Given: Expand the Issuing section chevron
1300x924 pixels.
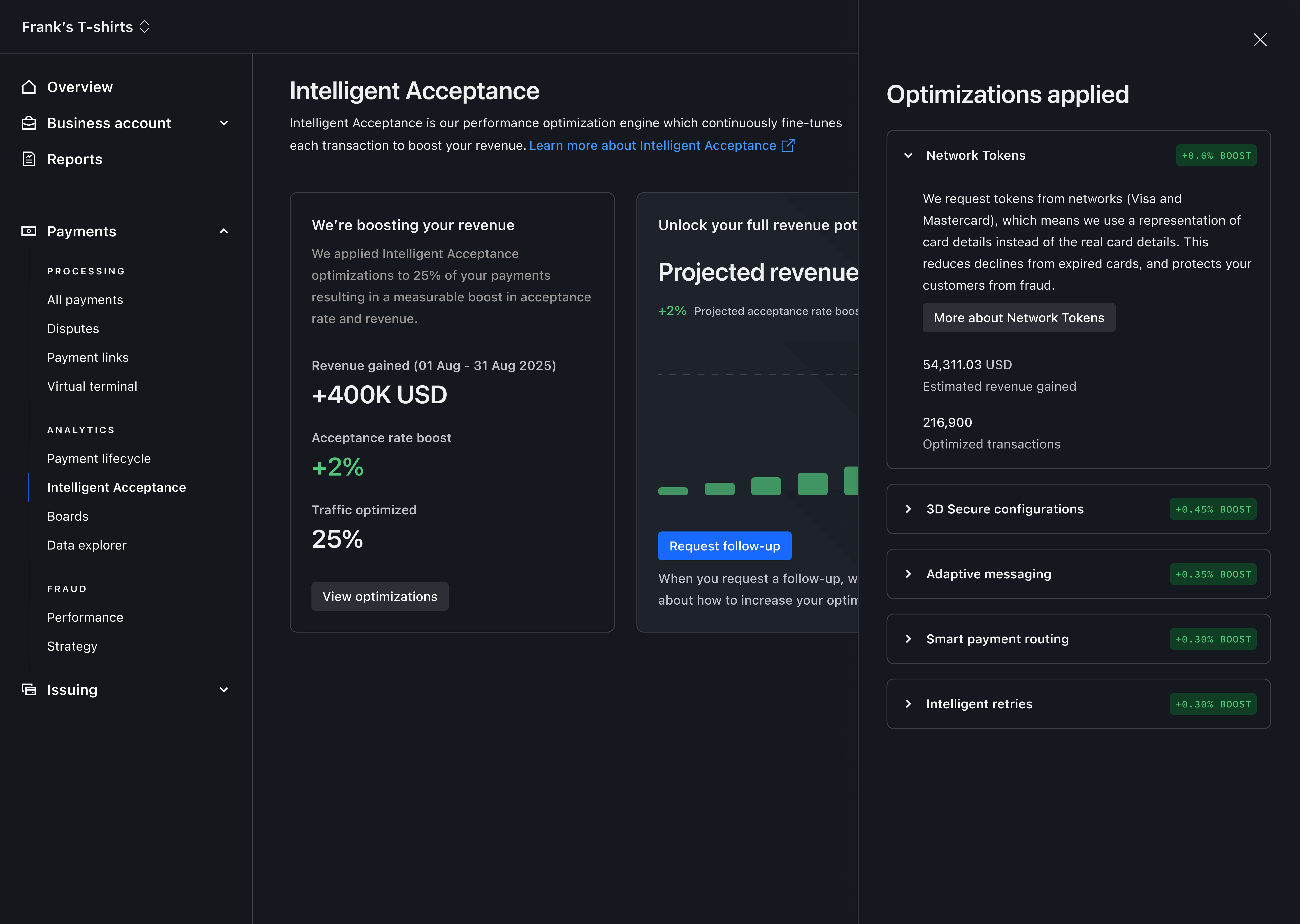Looking at the screenshot, I should [224, 690].
